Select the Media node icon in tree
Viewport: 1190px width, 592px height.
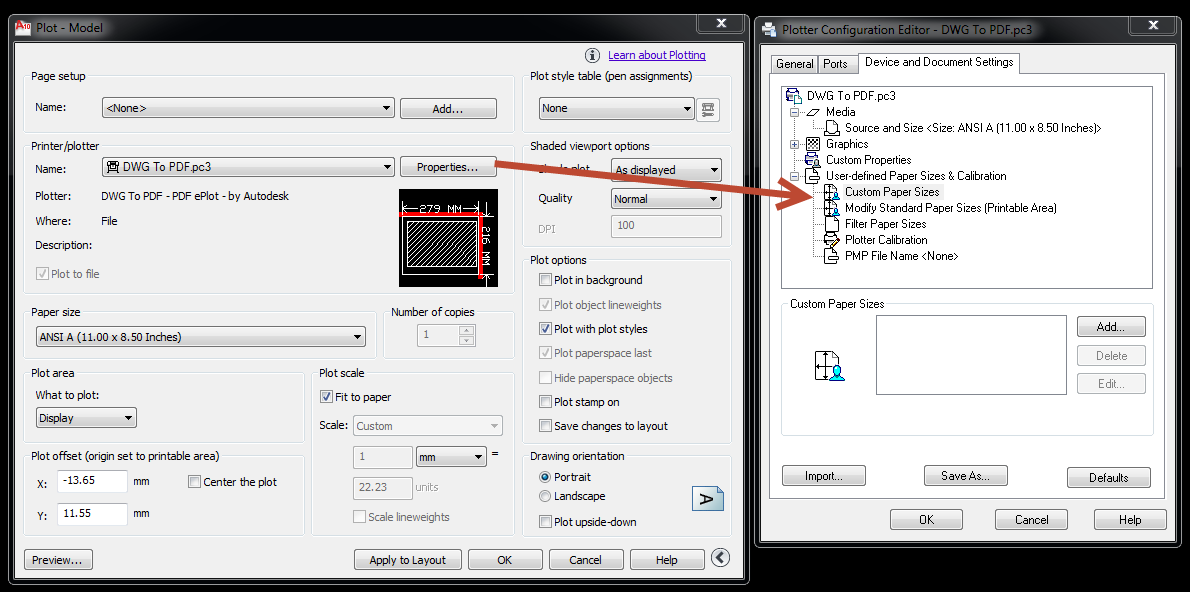[x=814, y=112]
